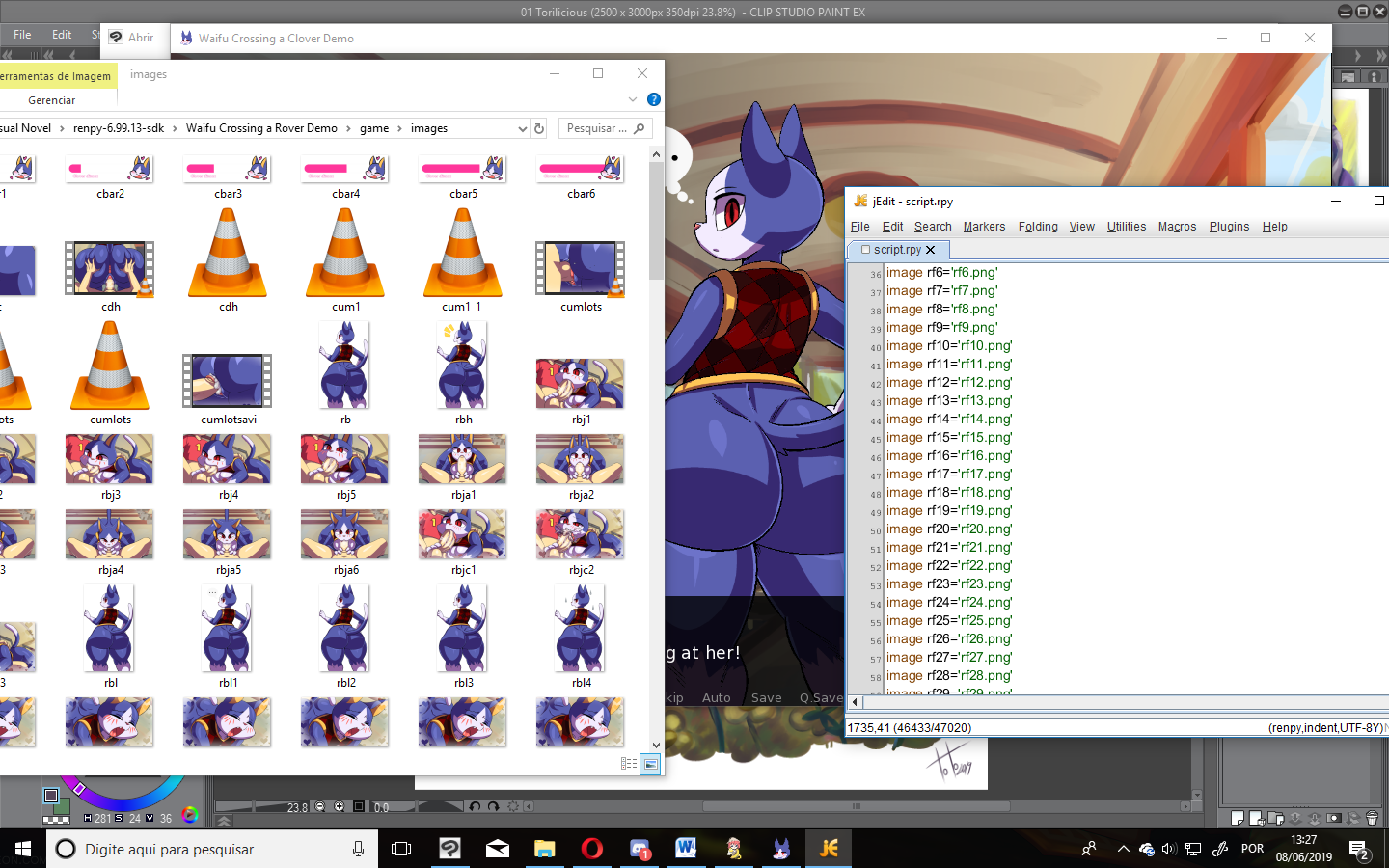Open the jEdit Folding menu
Screen dimensions: 1389x868
1038,227
